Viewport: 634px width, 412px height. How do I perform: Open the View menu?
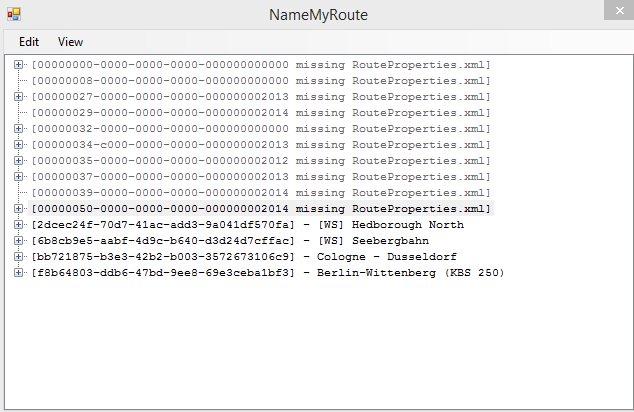70,42
